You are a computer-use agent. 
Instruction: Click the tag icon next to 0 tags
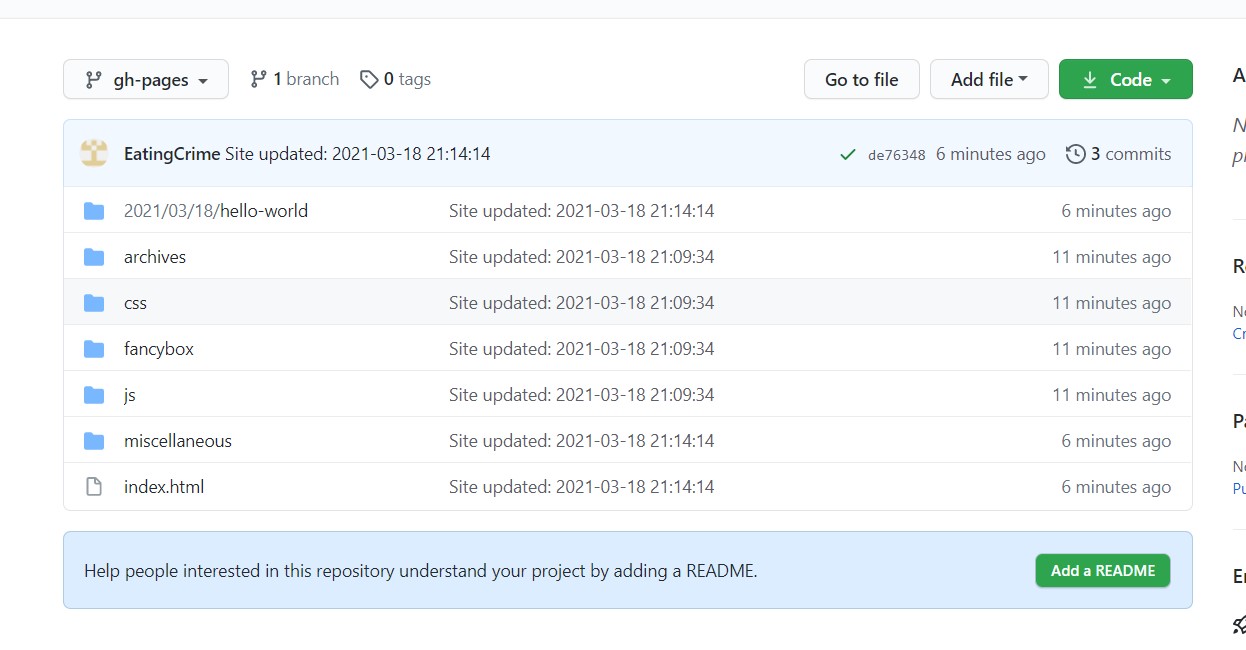[369, 79]
